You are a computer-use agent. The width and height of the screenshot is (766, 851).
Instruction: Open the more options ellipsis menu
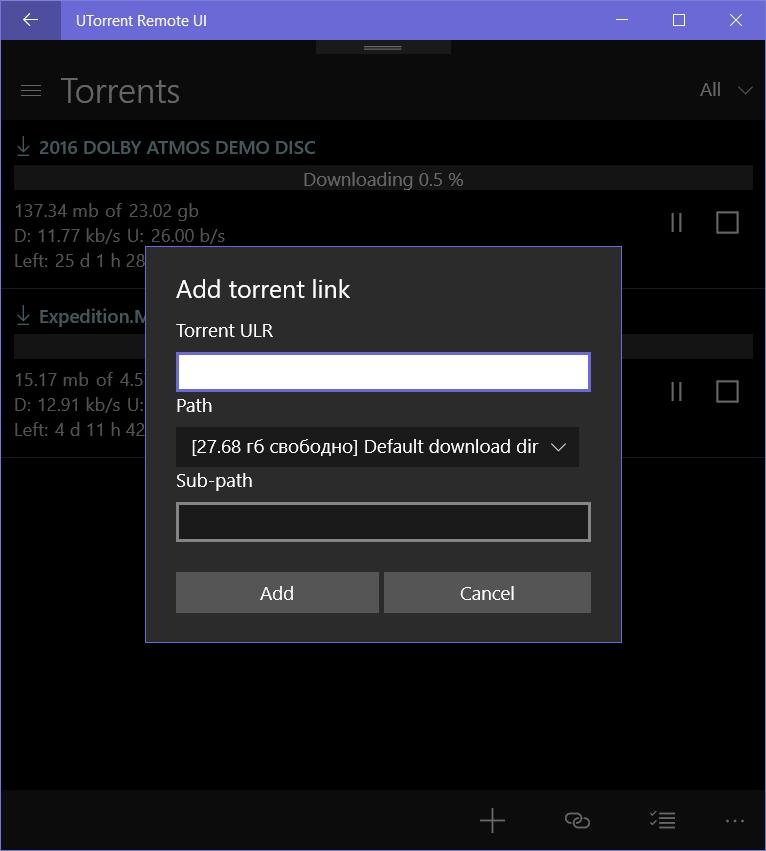(735, 821)
